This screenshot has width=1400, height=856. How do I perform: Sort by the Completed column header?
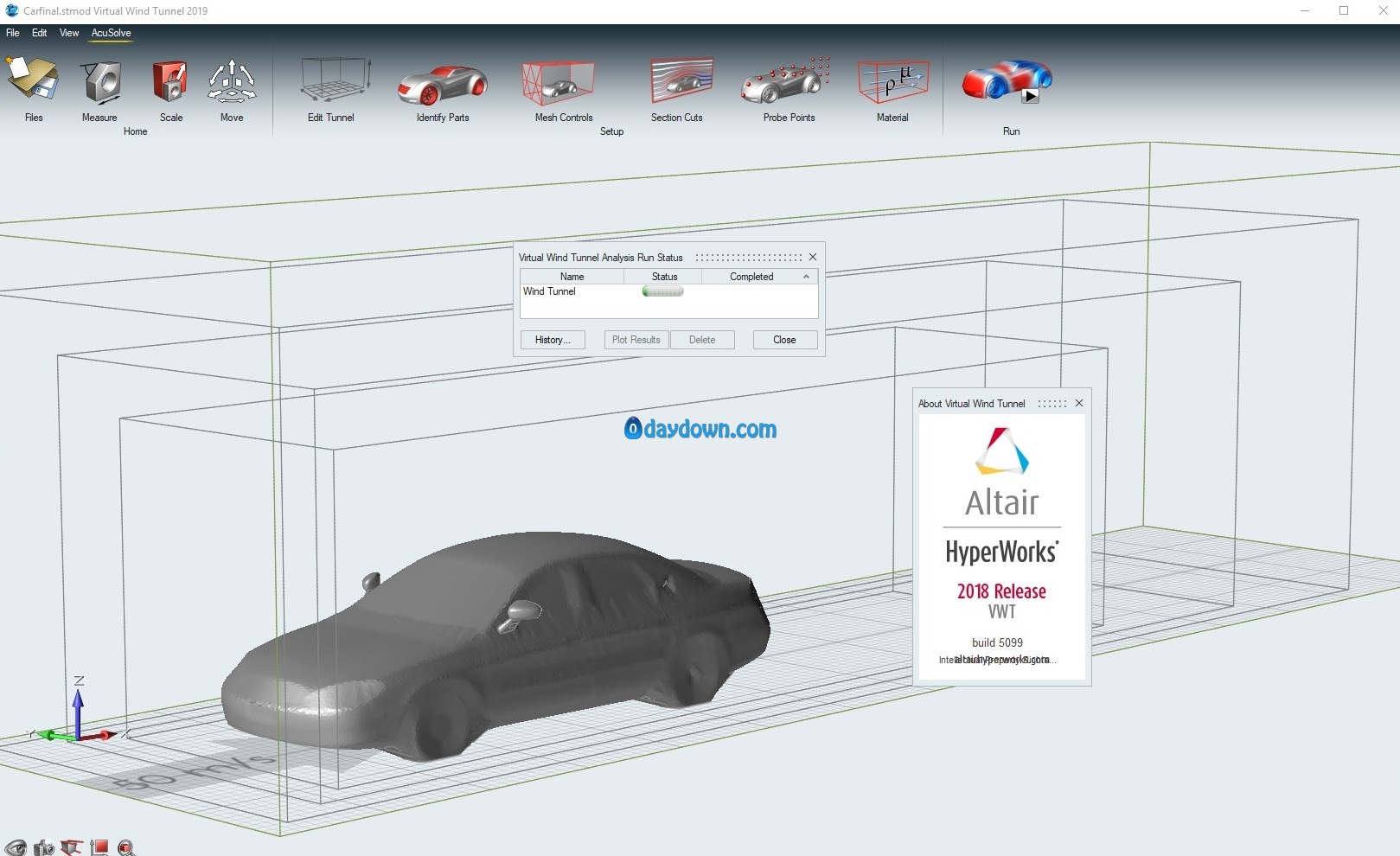click(x=759, y=277)
